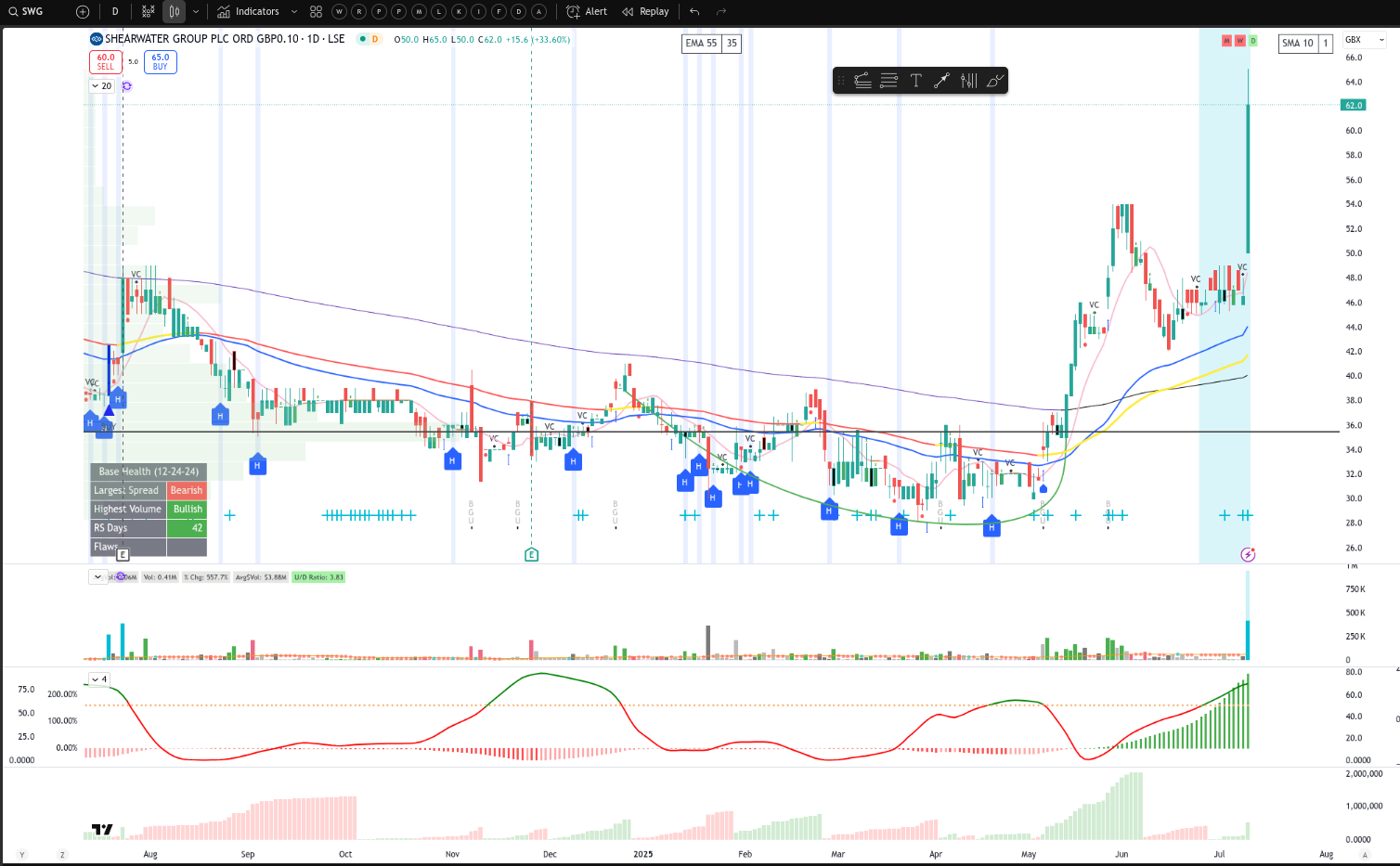Screen dimensions: 1400x866
Task: Select the Text drawing tool
Action: pyautogui.click(x=915, y=81)
